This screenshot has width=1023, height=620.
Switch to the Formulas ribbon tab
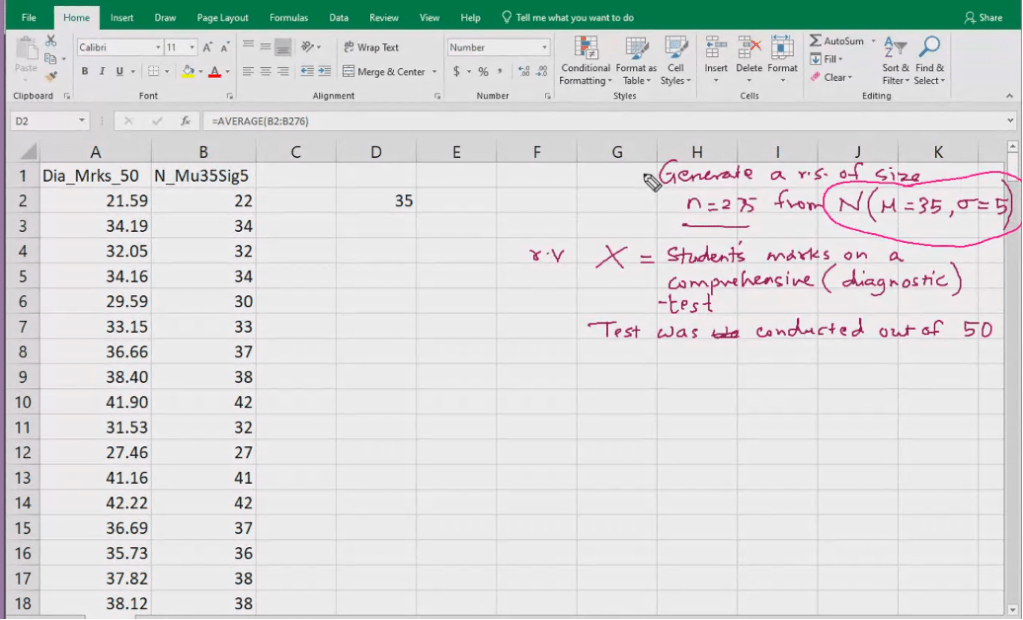coord(288,18)
